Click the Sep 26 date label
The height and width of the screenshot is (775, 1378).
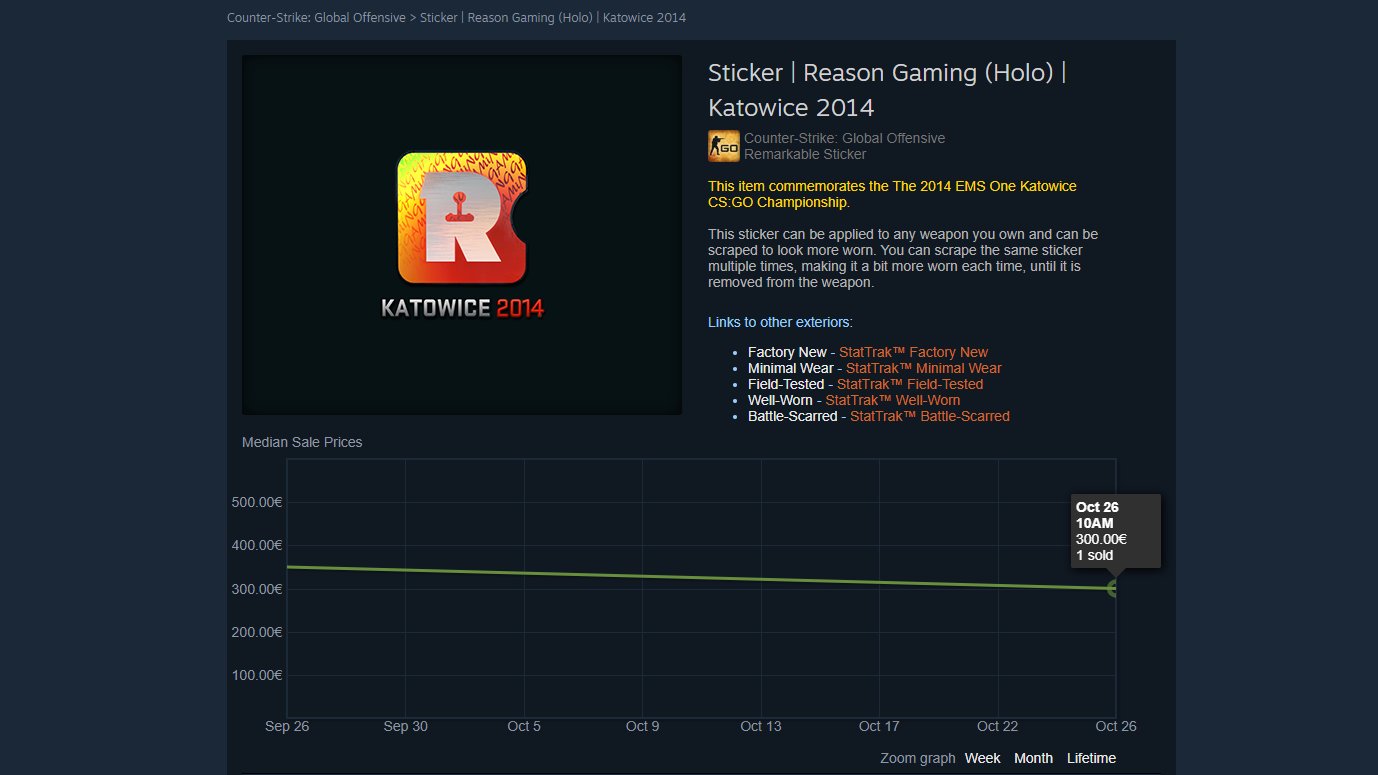tap(287, 726)
